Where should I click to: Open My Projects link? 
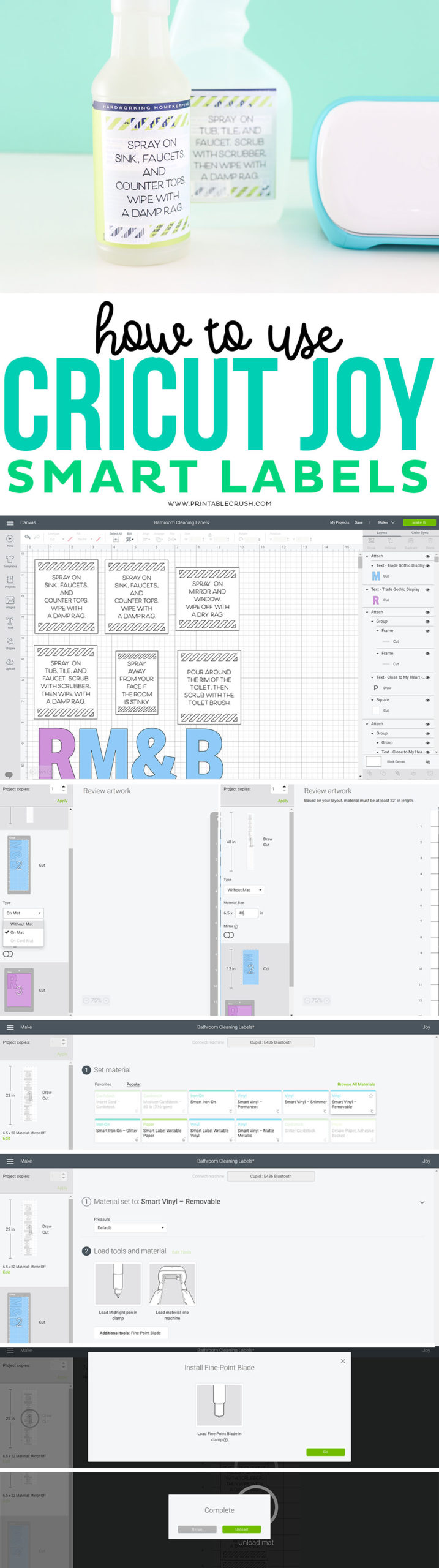[x=339, y=522]
